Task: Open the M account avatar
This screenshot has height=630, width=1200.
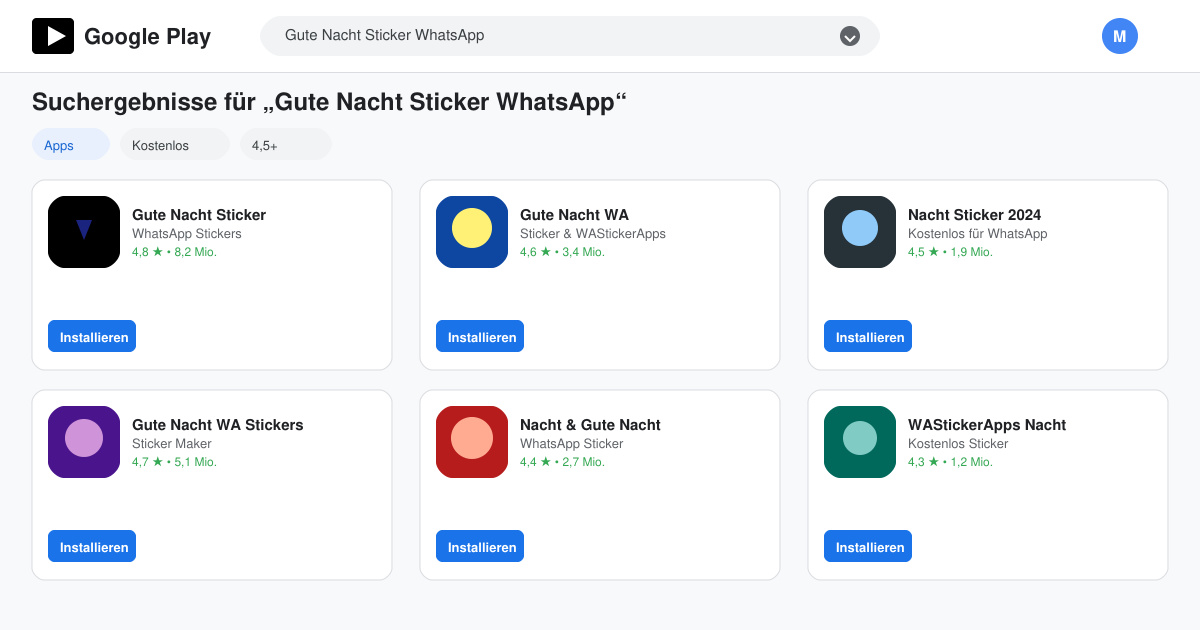Action: pos(1120,36)
